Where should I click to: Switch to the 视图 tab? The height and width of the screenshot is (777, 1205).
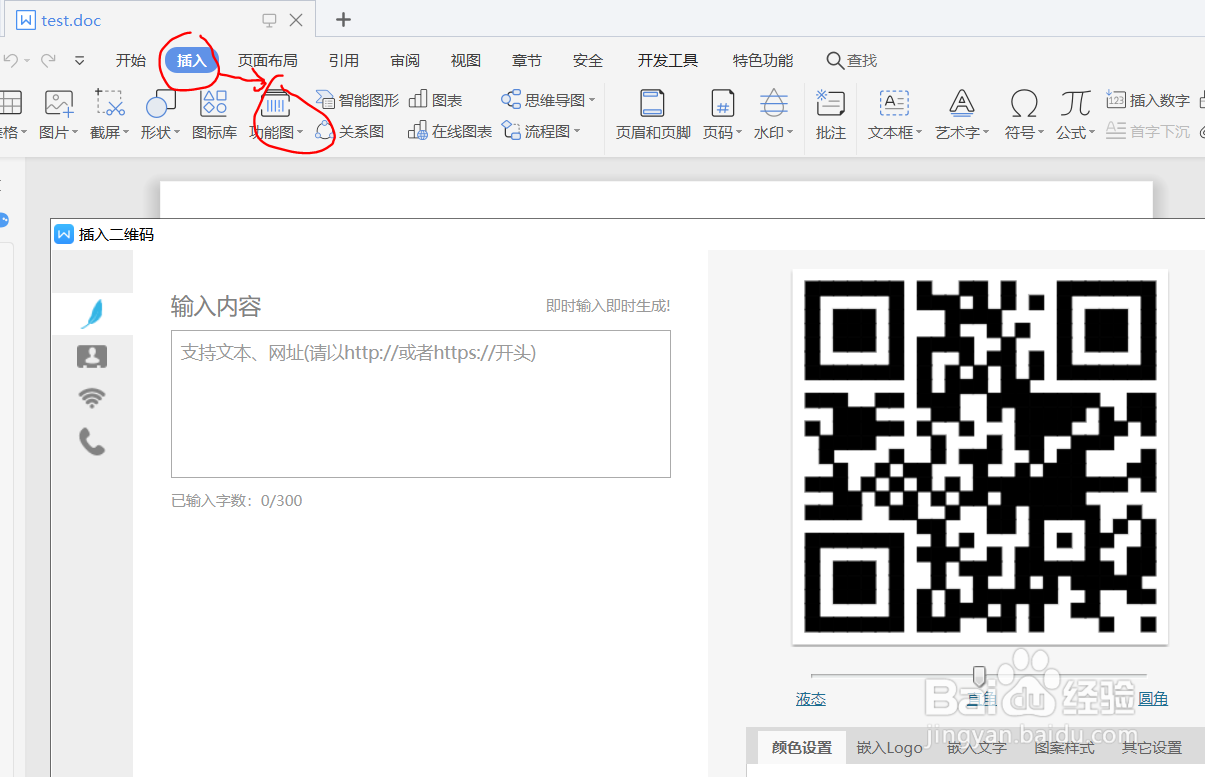coord(465,61)
